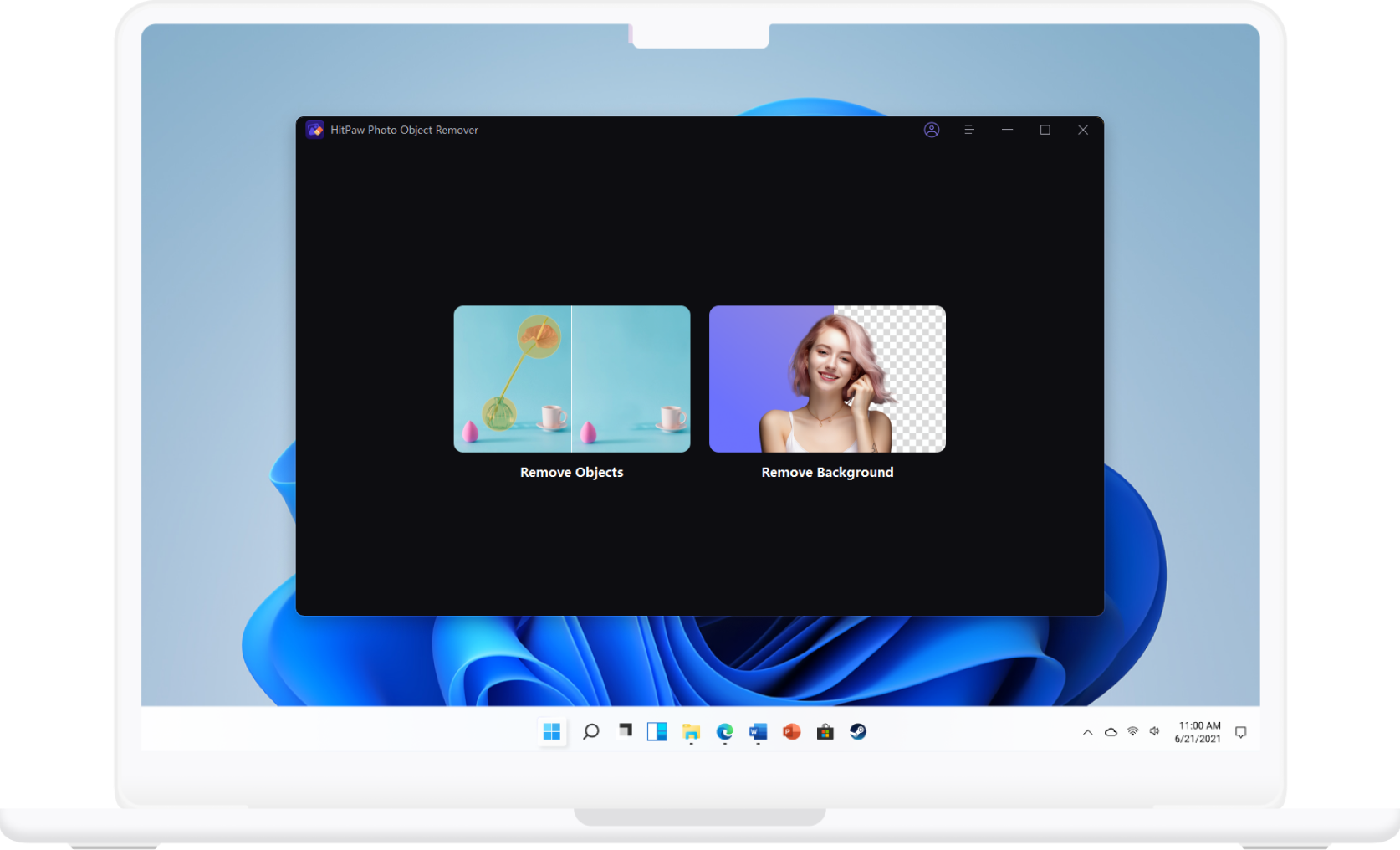Launch Steam from the taskbar
The height and width of the screenshot is (850, 1400).
[x=857, y=731]
